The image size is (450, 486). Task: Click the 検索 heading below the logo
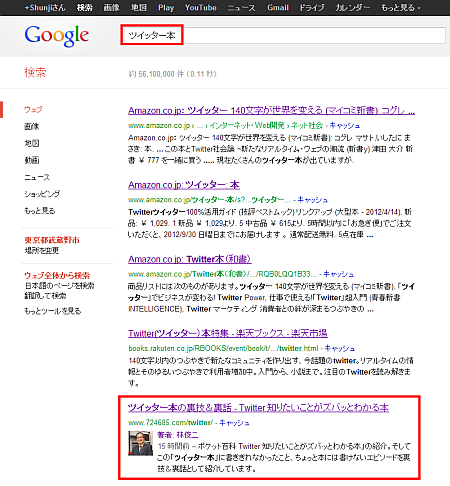[35, 72]
